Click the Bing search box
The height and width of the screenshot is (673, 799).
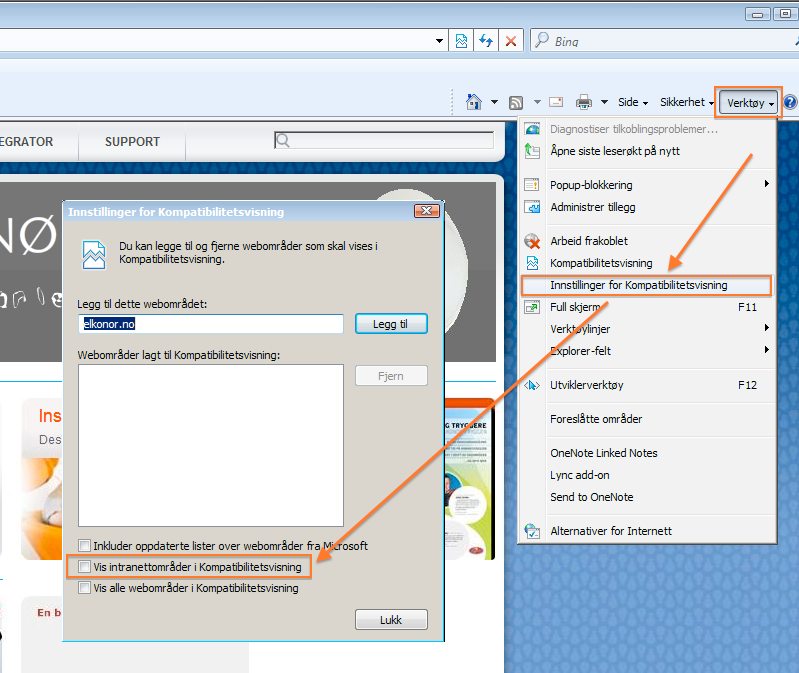(662, 41)
